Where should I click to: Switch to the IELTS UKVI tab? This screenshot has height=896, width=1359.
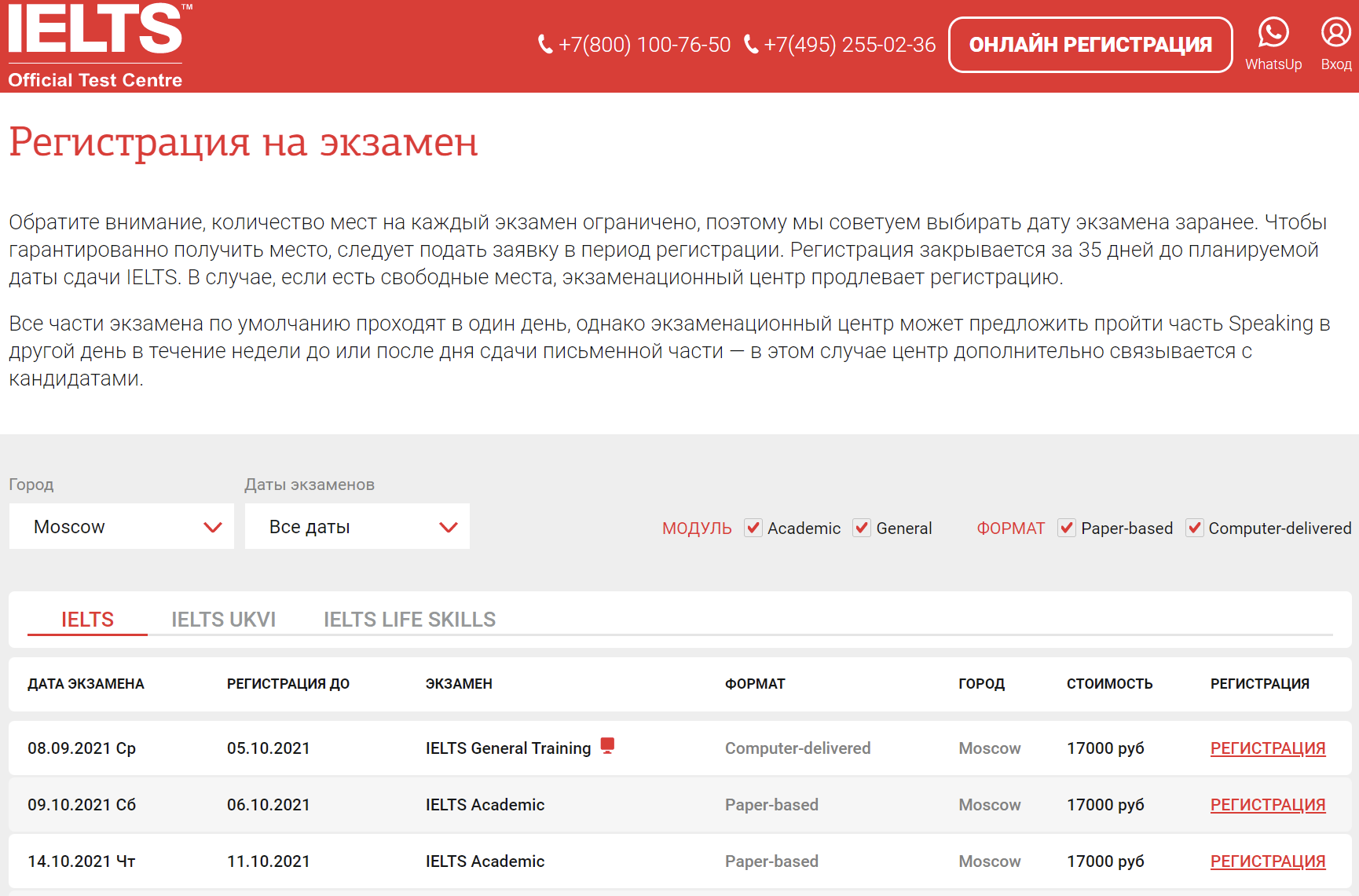(224, 620)
